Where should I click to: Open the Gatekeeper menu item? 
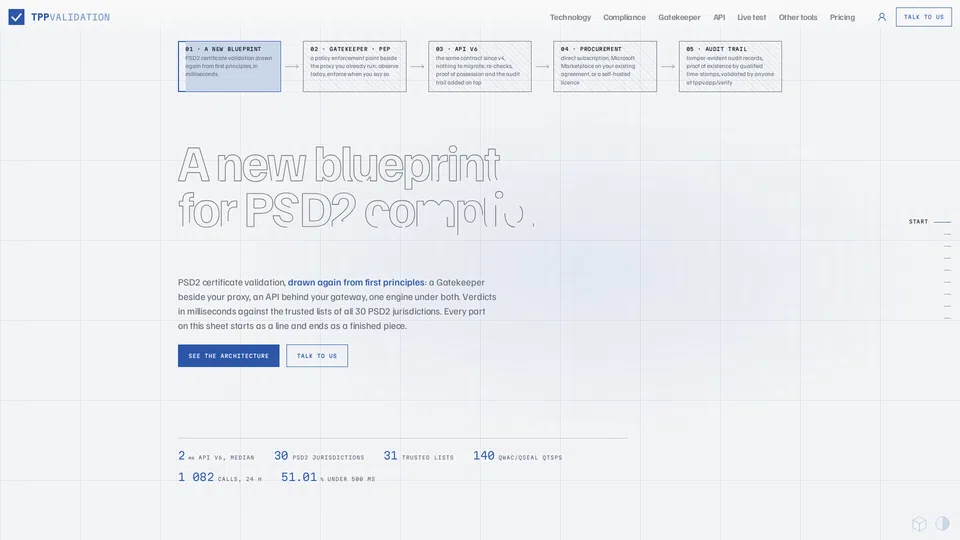679,17
